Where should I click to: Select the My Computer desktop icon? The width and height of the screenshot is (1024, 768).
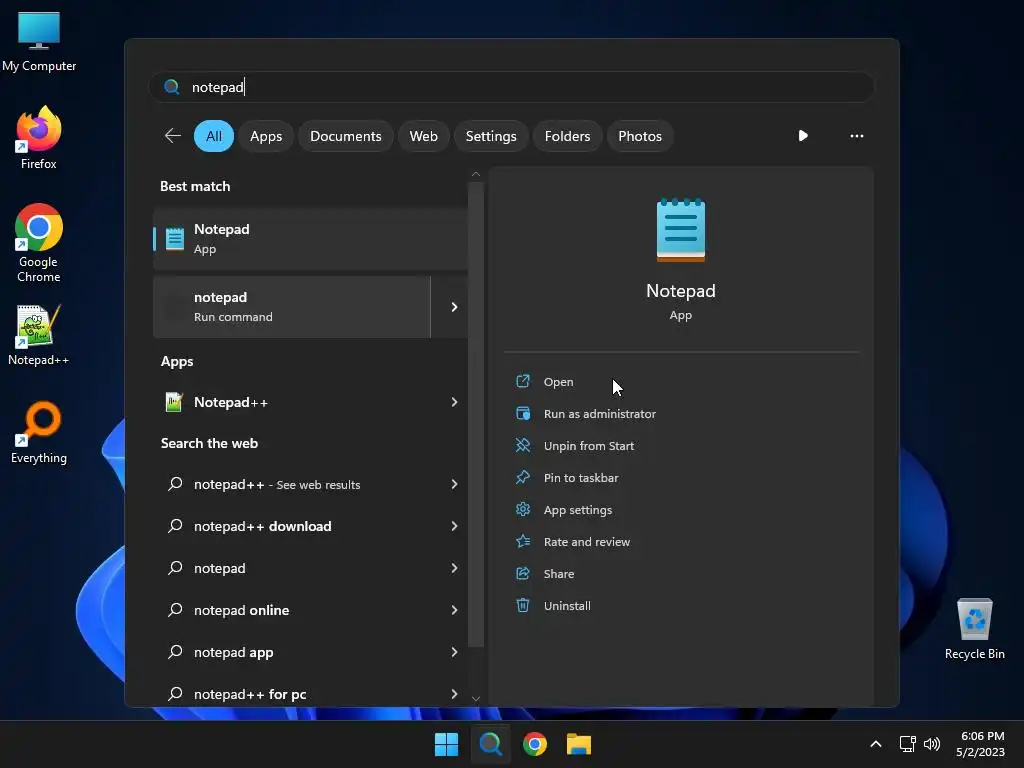pos(39,41)
